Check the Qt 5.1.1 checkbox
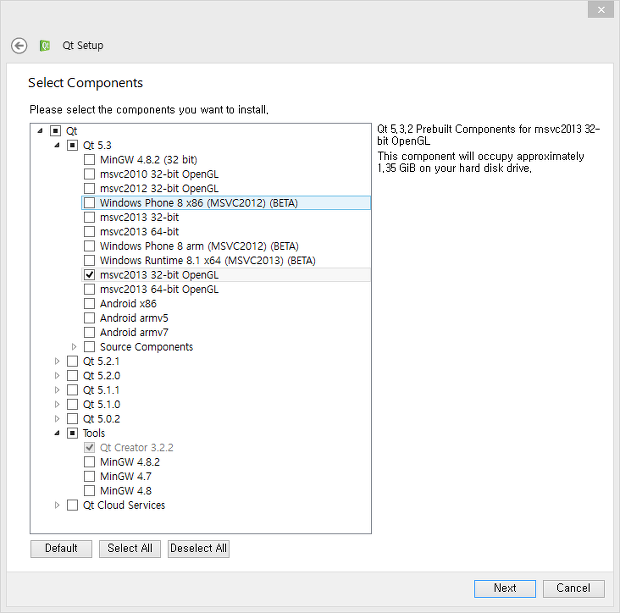The width and height of the screenshot is (620, 613). (72, 390)
